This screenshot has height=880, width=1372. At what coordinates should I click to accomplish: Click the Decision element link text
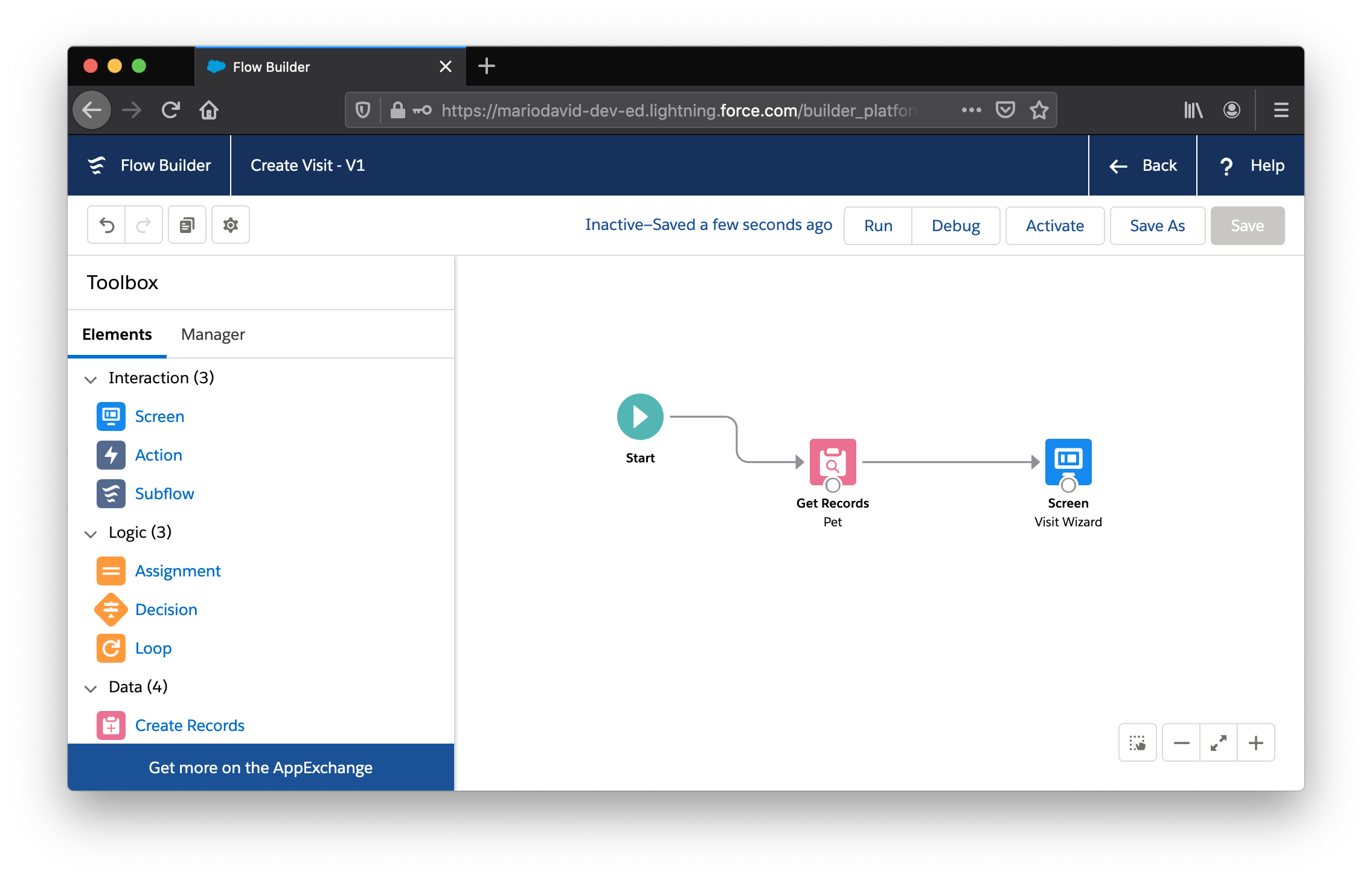click(x=166, y=610)
